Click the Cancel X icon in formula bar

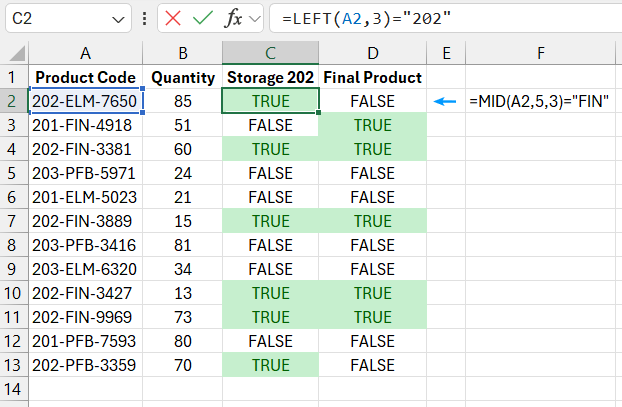tap(173, 18)
